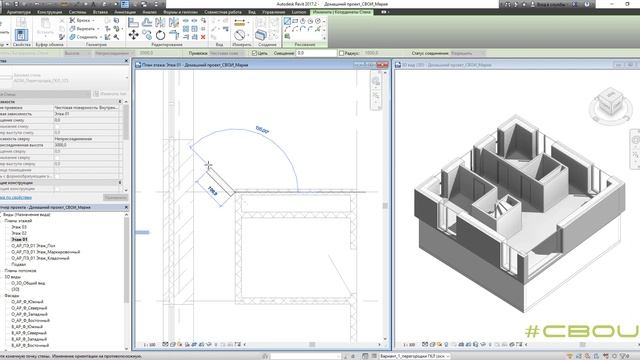This screenshot has height=360, width=640.
Task: Open the Конструкция ribbon tab
Action: click(49, 12)
